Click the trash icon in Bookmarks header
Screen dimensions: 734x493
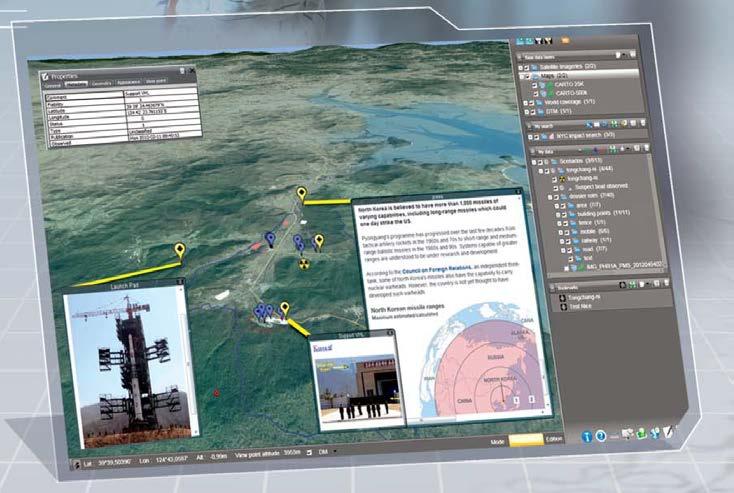tap(667, 282)
